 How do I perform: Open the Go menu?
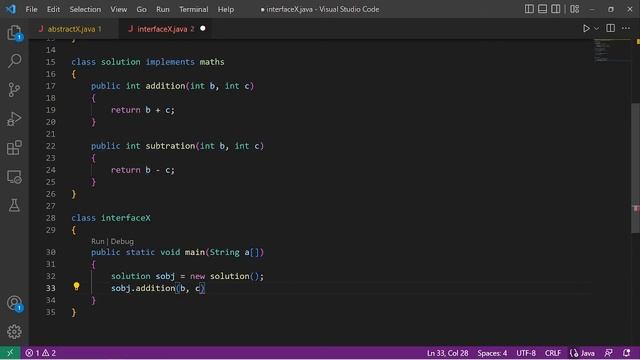141,9
